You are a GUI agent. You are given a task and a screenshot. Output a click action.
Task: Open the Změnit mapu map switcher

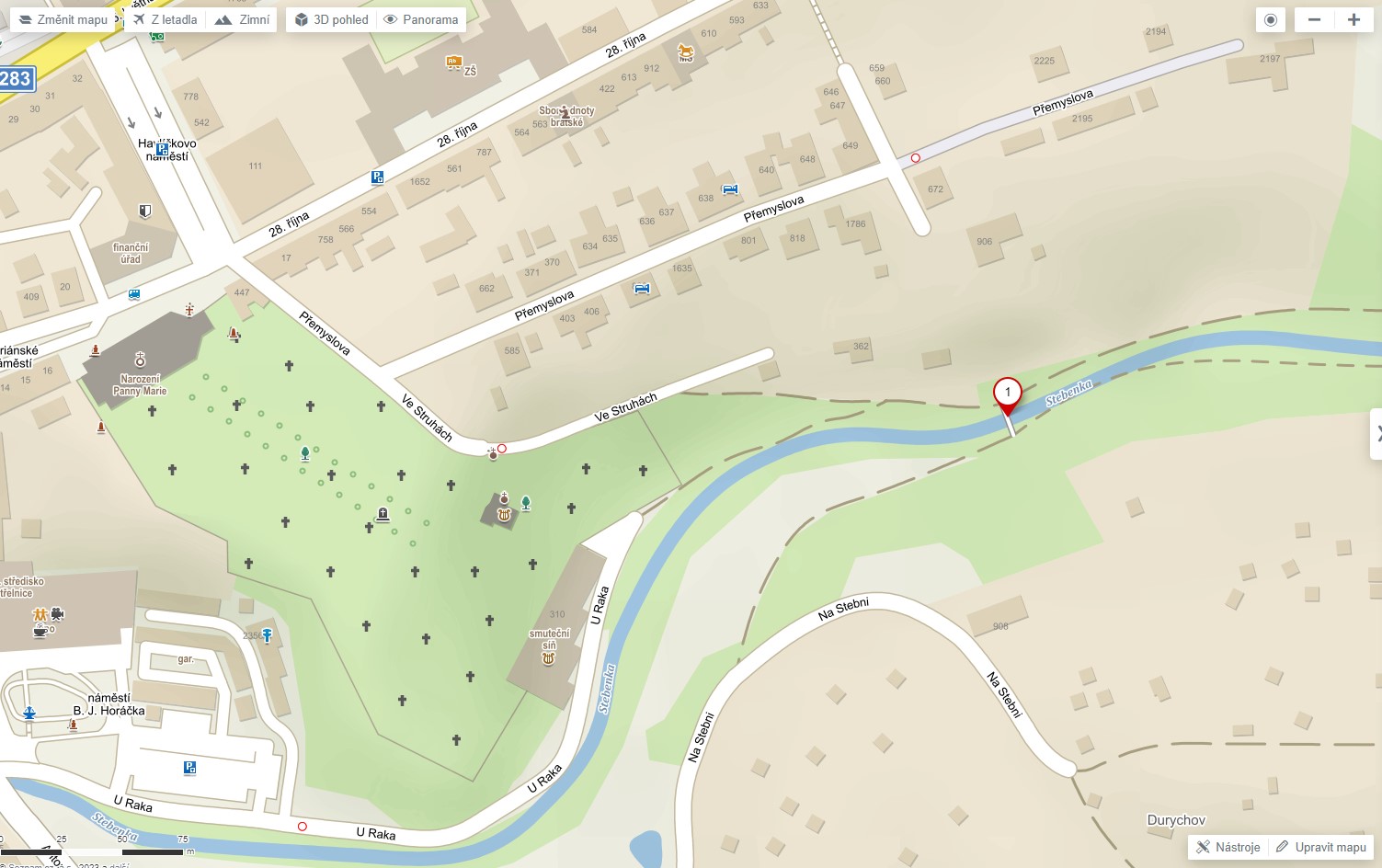(63, 19)
